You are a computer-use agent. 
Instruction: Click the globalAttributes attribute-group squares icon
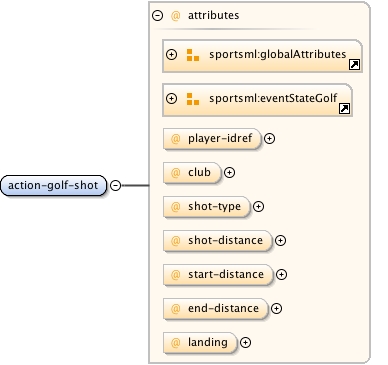193,55
